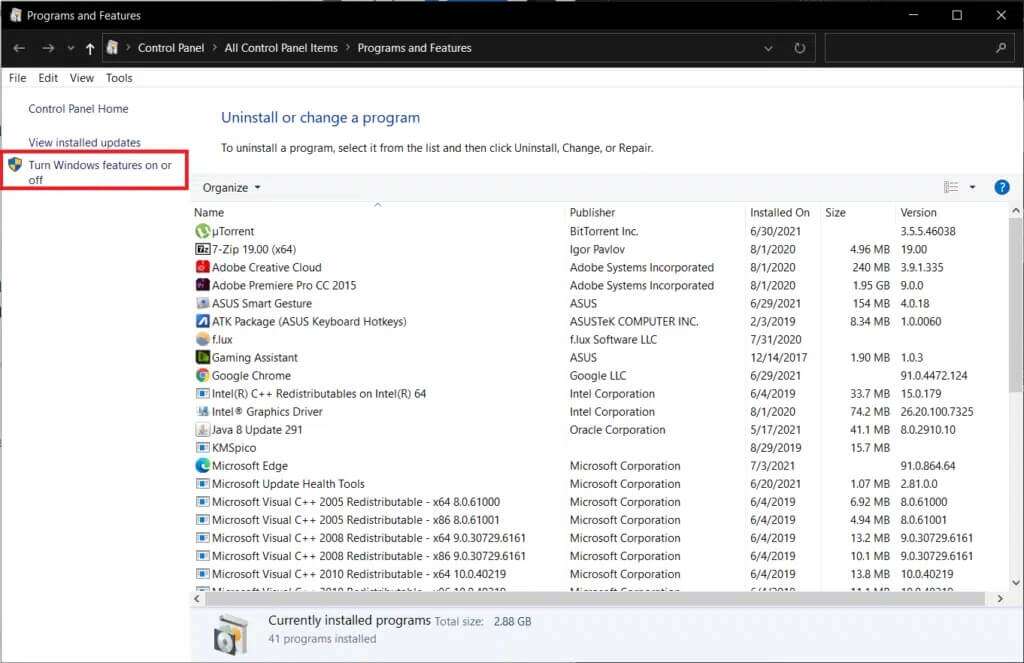Image resolution: width=1024 pixels, height=663 pixels.
Task: Open the help question mark icon
Action: click(1001, 187)
